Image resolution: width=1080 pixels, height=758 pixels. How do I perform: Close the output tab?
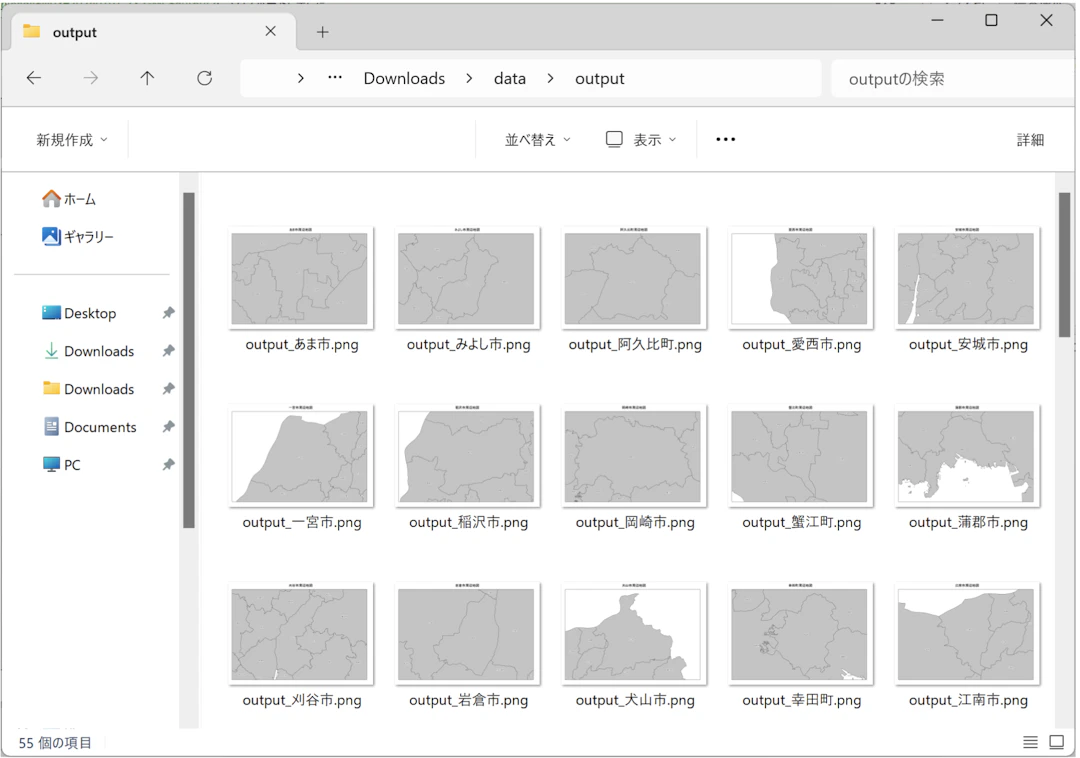tap(270, 31)
